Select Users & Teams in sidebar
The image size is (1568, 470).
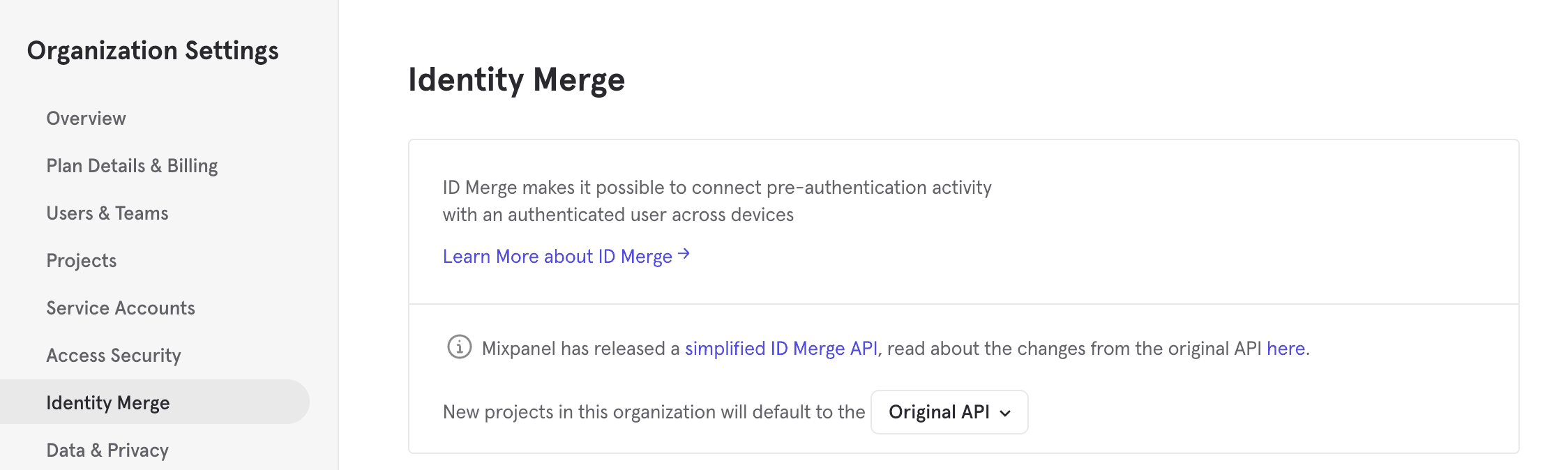coord(107,213)
